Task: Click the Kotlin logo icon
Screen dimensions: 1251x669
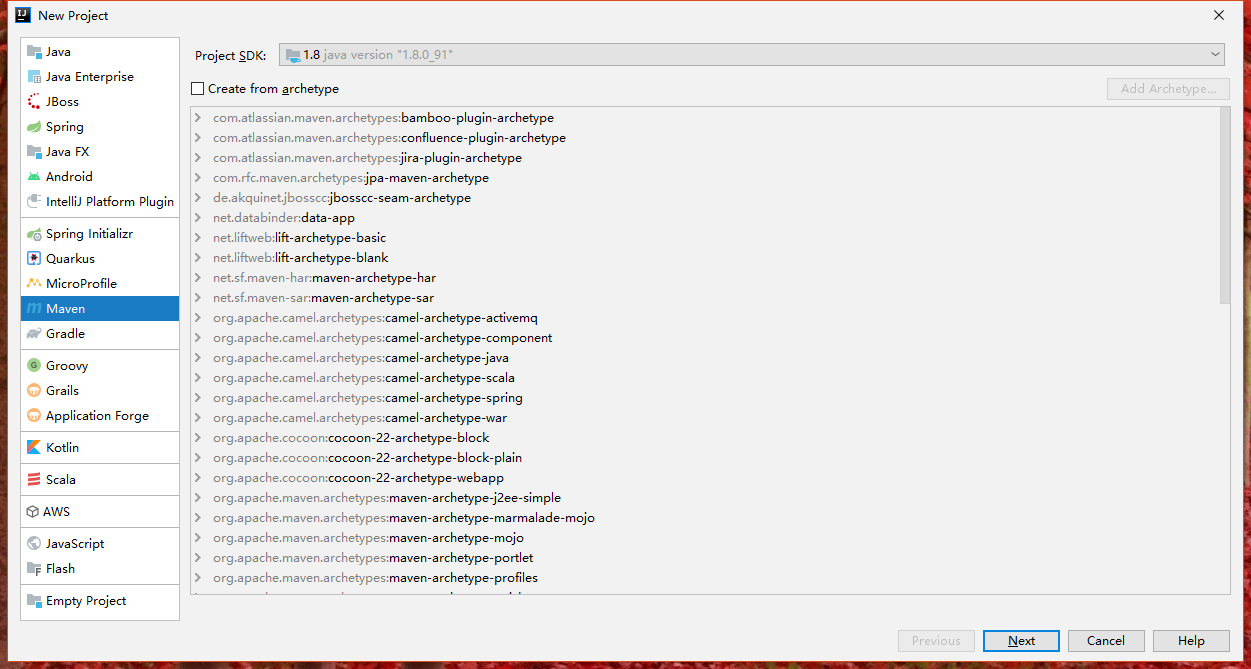Action: click(x=34, y=448)
